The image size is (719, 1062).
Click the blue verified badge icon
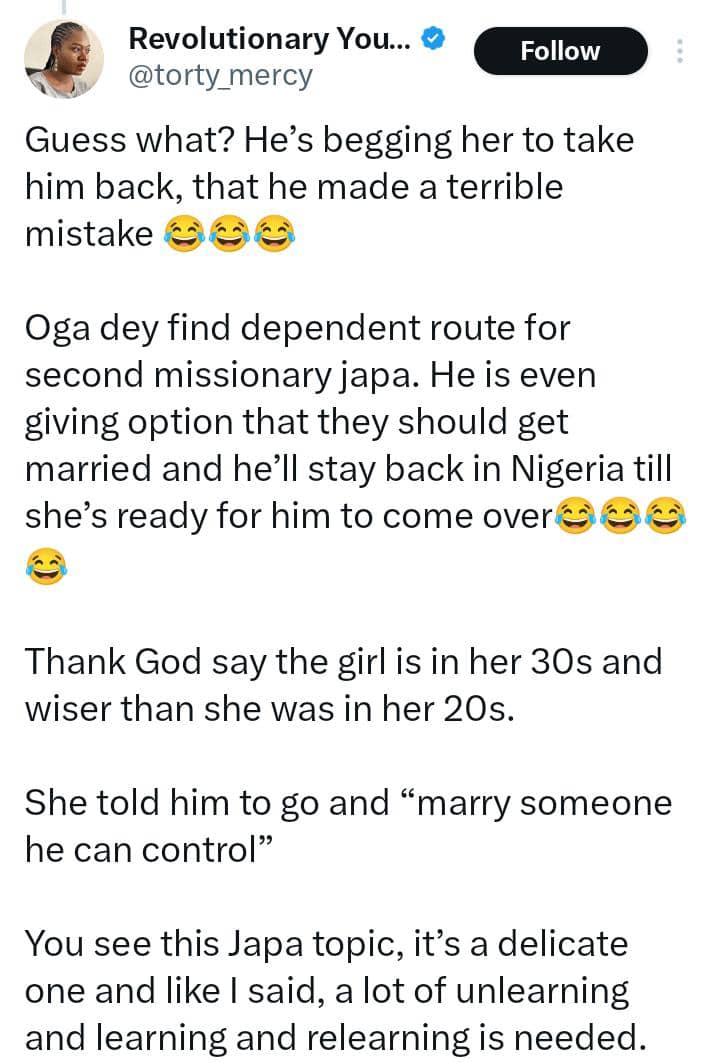pos(433,39)
